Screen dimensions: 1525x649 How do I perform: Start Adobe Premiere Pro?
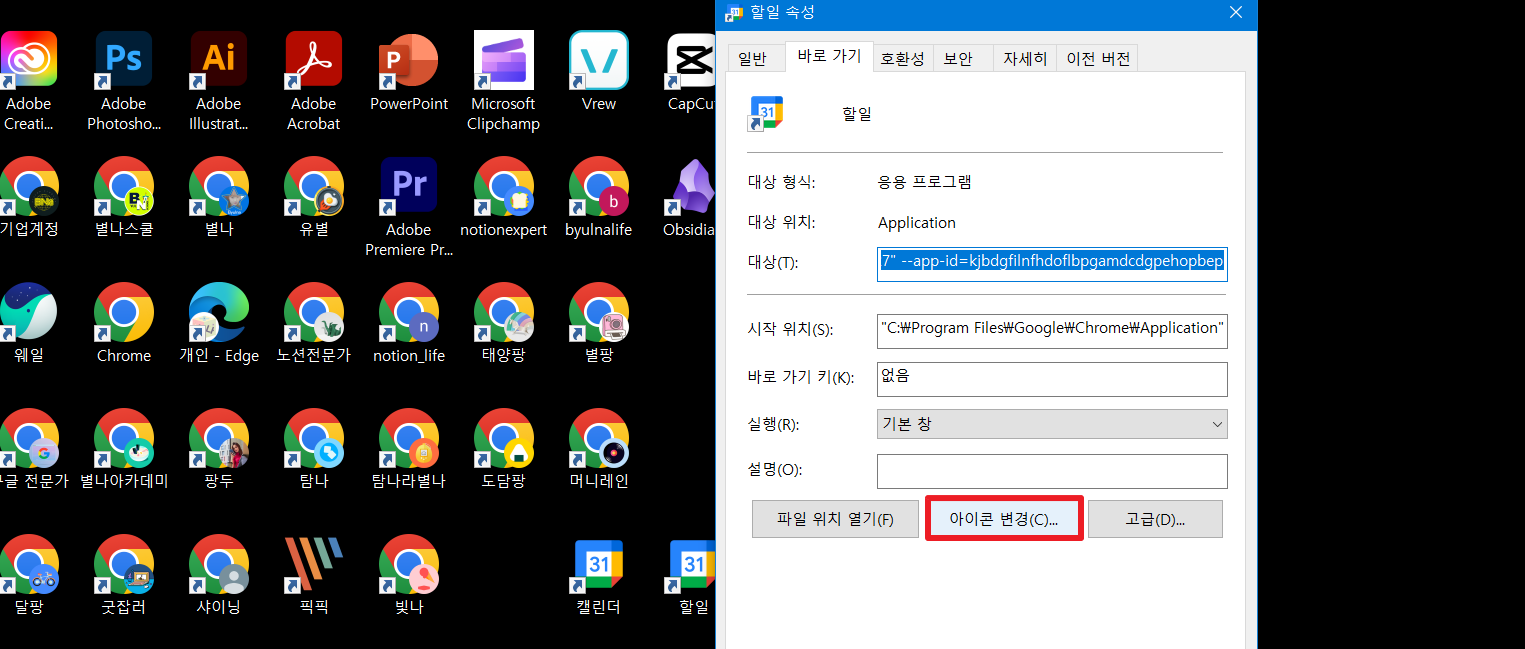tap(408, 185)
